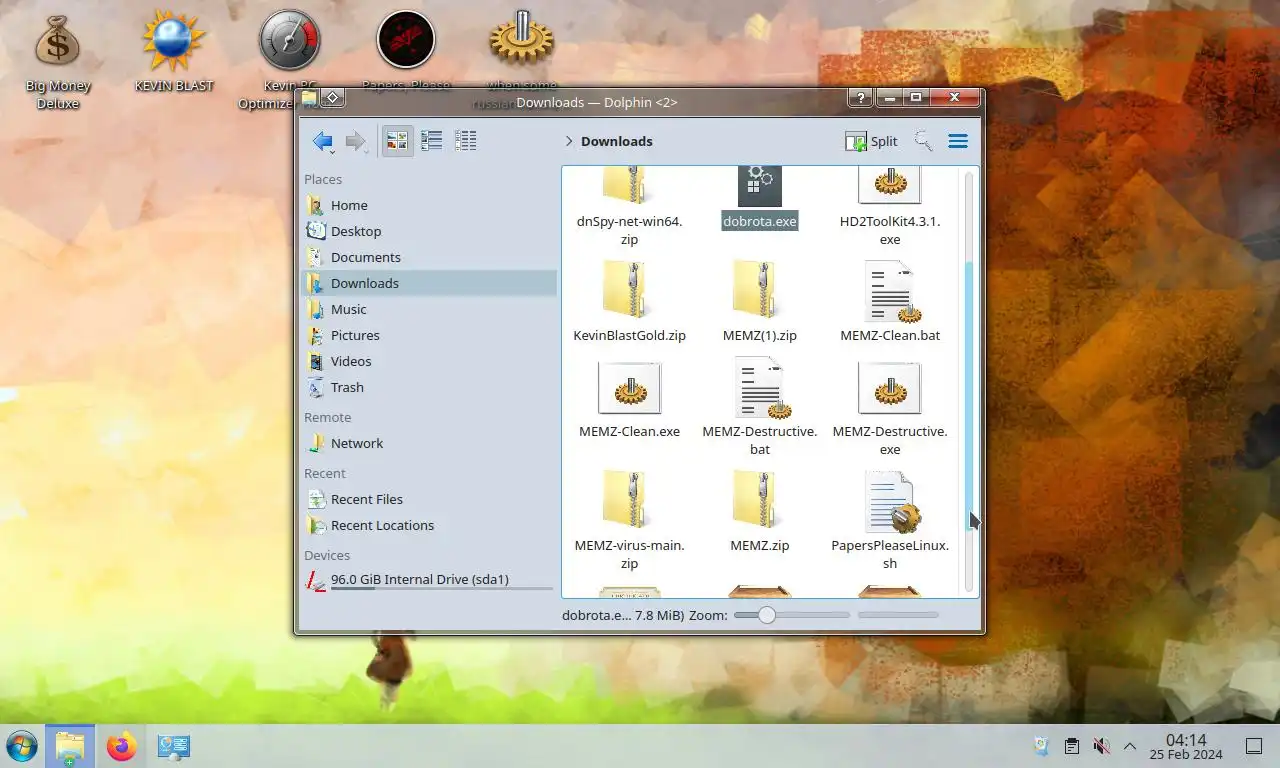Open Home in Places panel
Image resolution: width=1280 pixels, height=768 pixels.
tap(429, 205)
